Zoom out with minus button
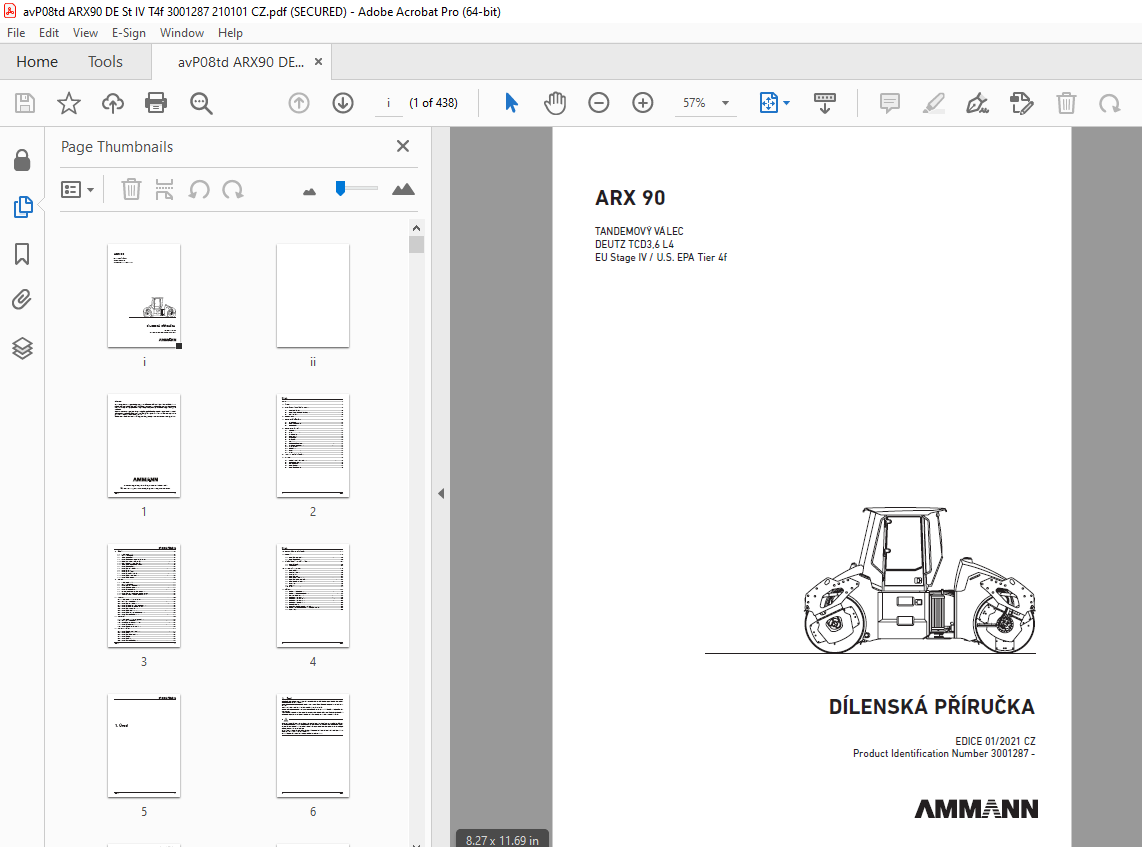1142x847 pixels. 599,103
